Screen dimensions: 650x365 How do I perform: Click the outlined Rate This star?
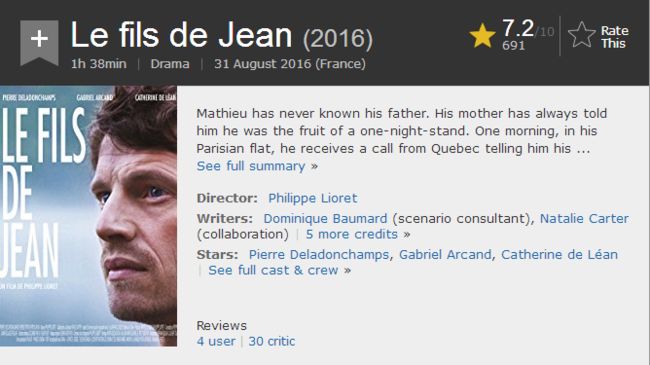tap(581, 36)
